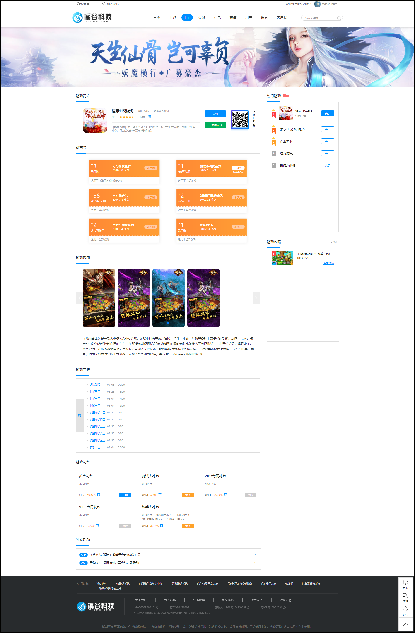Open the second purple game screenshot
The width and height of the screenshot is (415, 633).
point(134,298)
